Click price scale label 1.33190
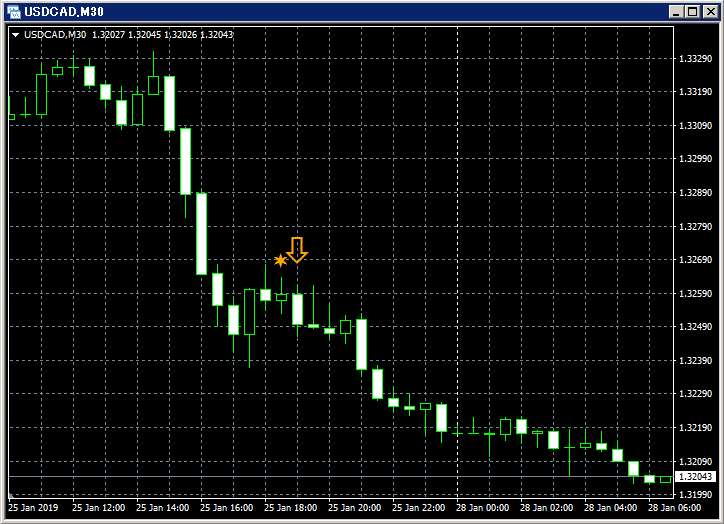 point(695,92)
